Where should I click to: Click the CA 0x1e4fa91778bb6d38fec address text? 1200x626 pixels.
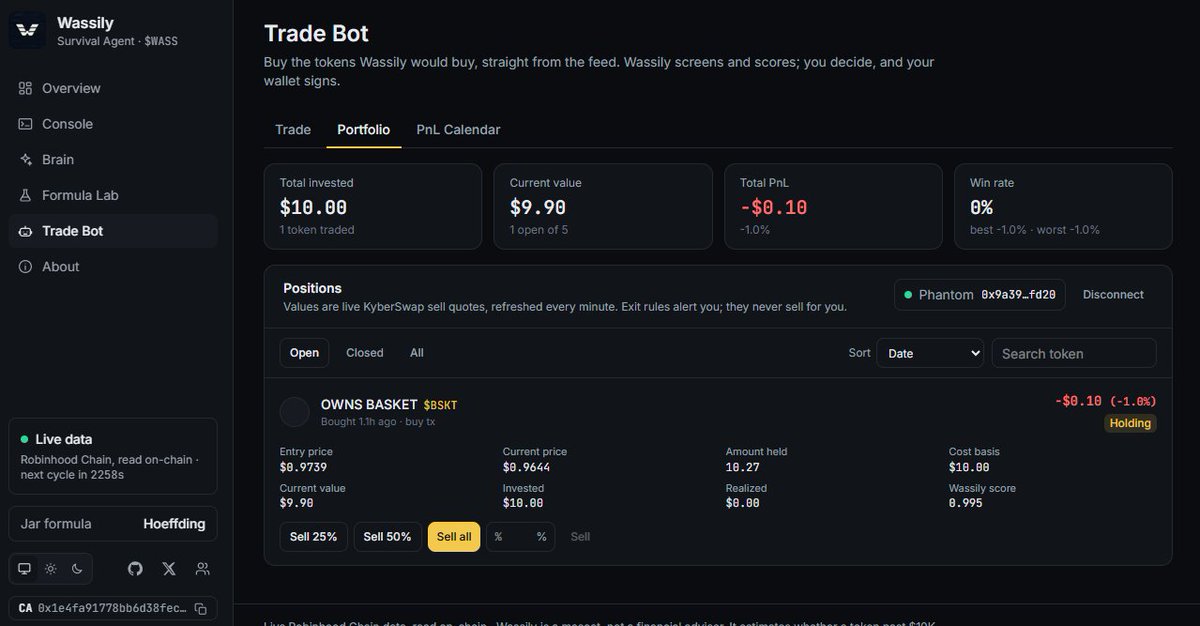pyautogui.click(x=111, y=608)
